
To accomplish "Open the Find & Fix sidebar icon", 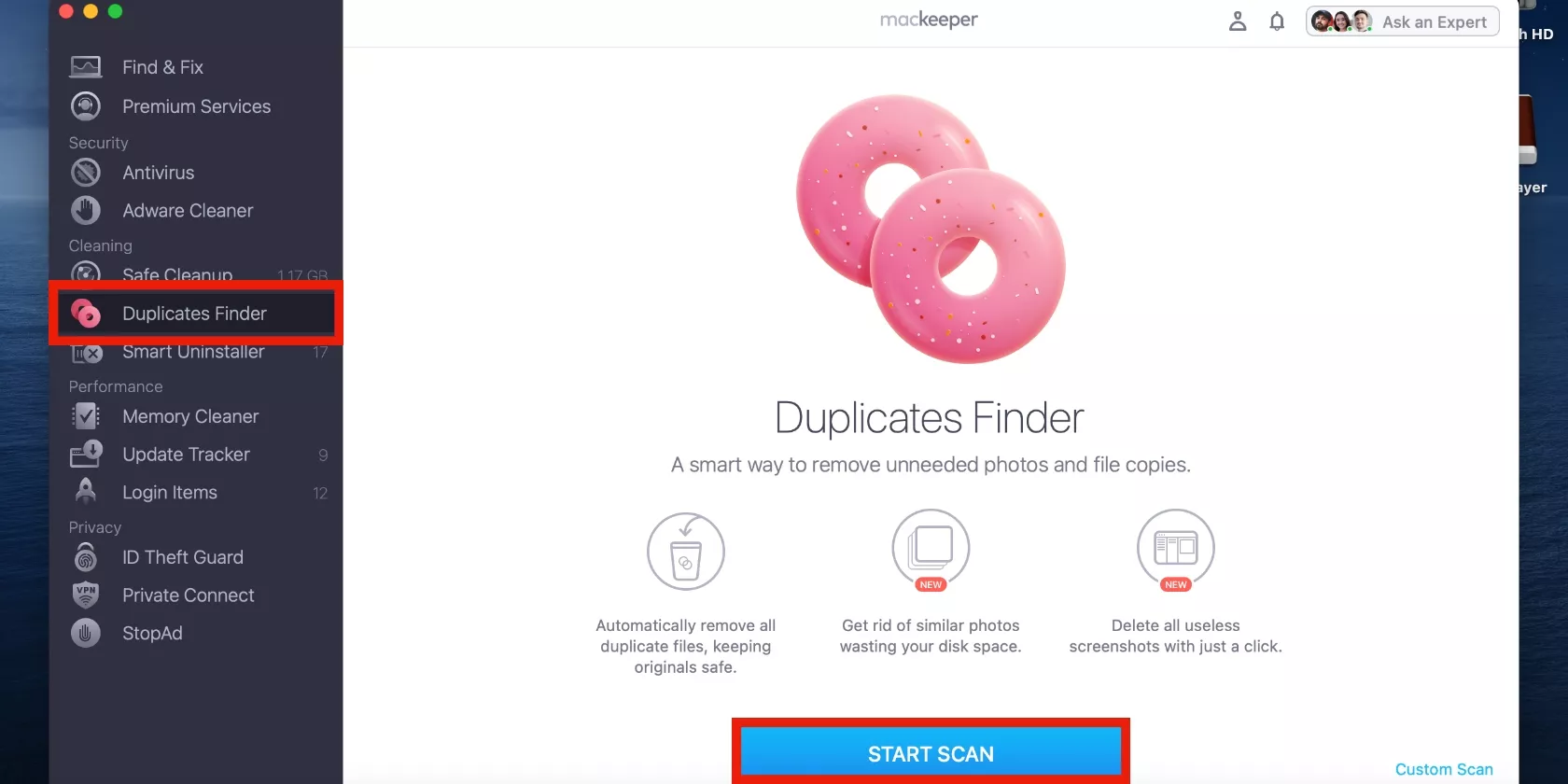I will coord(86,67).
